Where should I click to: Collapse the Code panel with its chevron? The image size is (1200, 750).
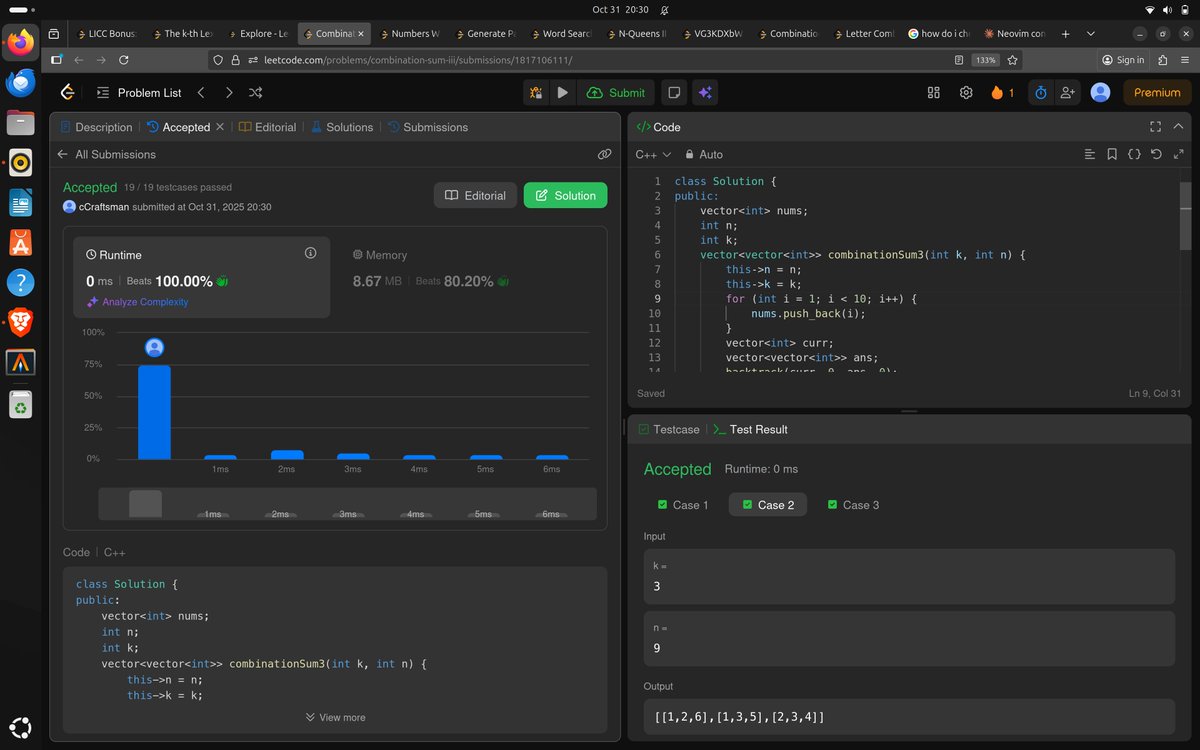tap(1178, 127)
